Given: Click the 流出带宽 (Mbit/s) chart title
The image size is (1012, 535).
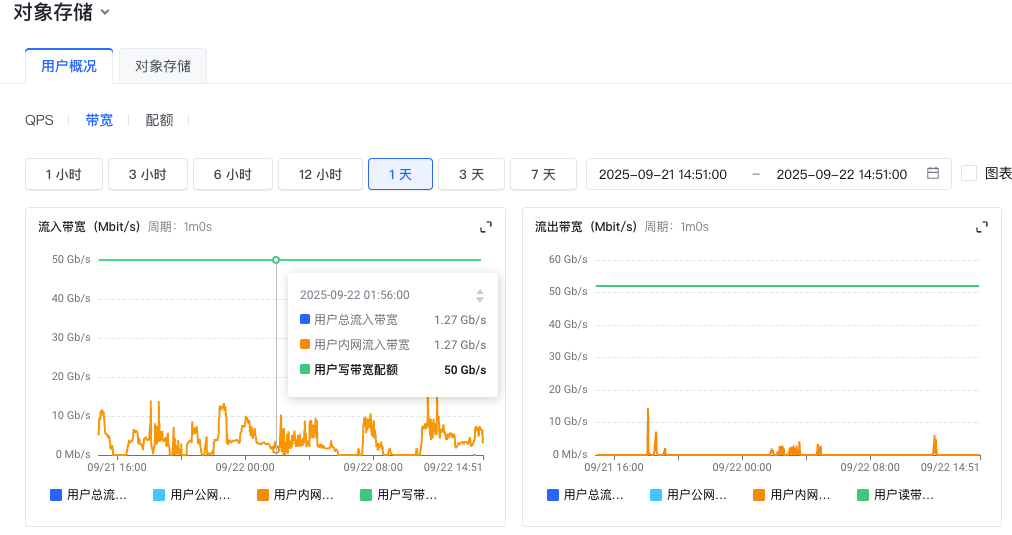Looking at the screenshot, I should tap(586, 227).
